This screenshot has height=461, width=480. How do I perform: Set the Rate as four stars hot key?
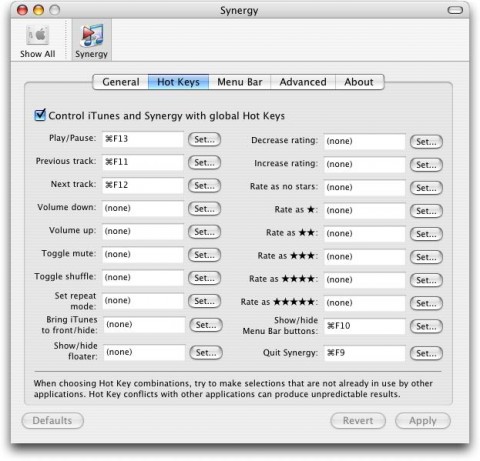pyautogui.click(x=426, y=280)
